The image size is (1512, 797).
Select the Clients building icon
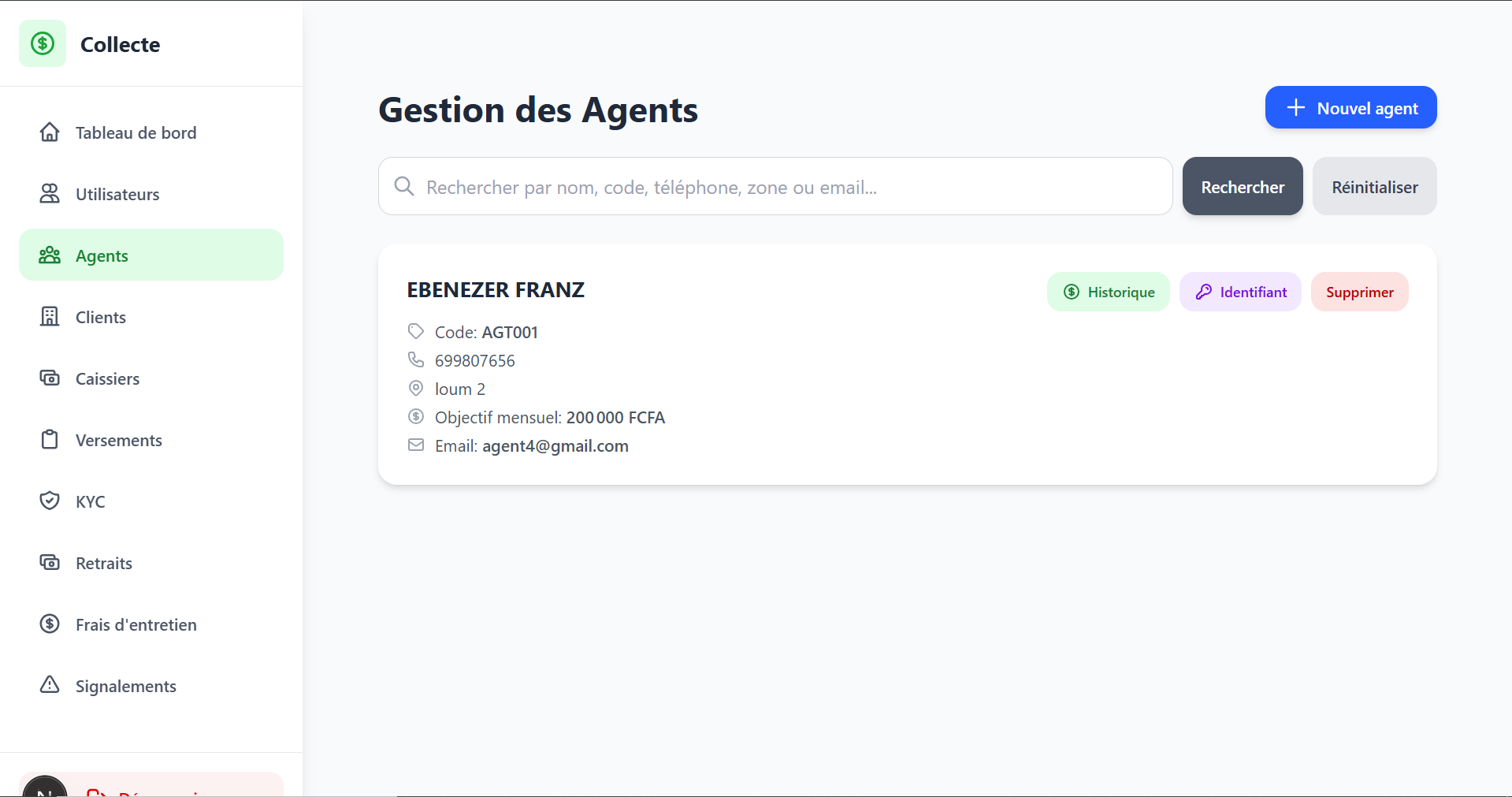click(x=50, y=316)
